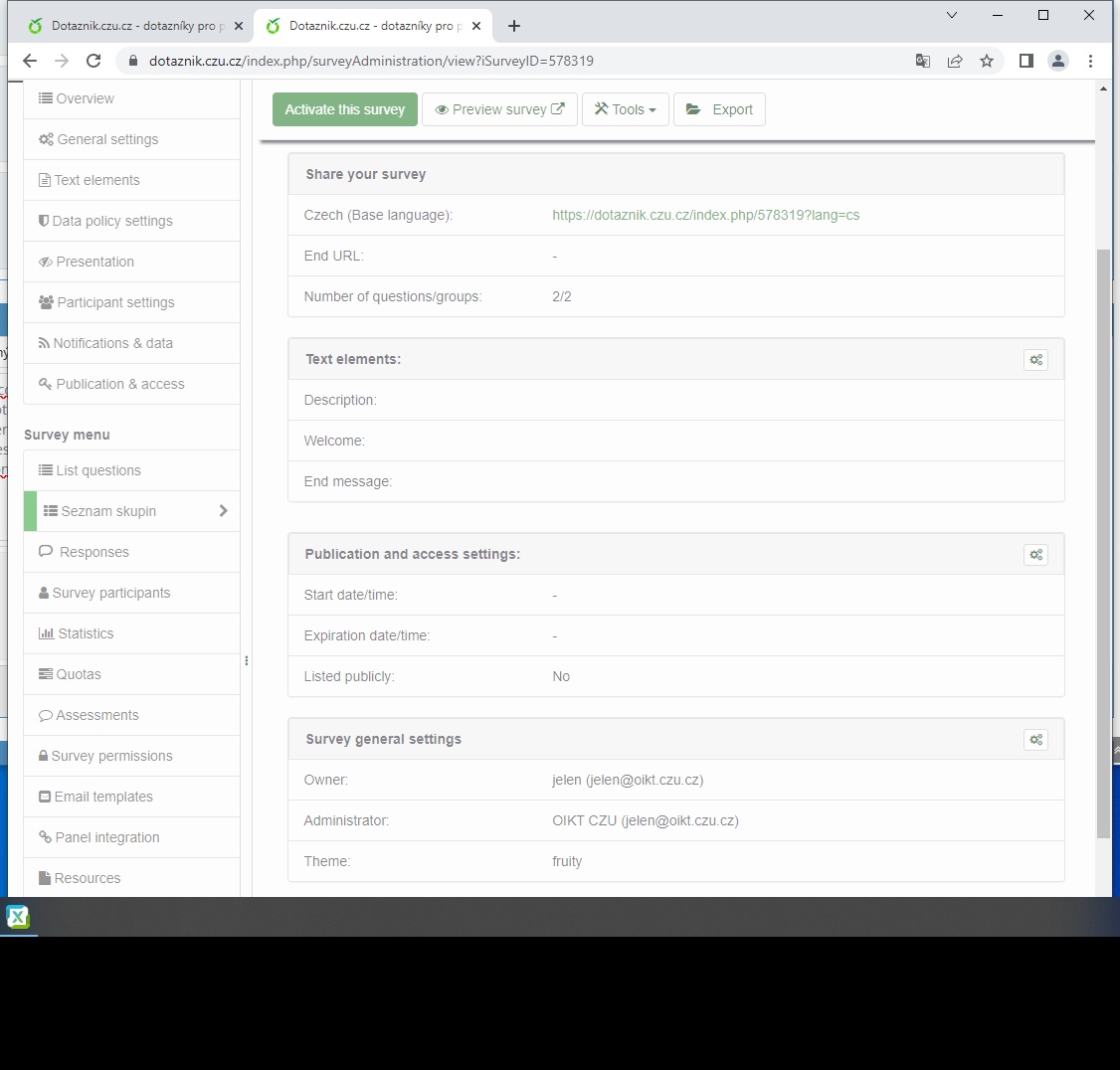Open the Chrome three-dot menu

point(1090,61)
